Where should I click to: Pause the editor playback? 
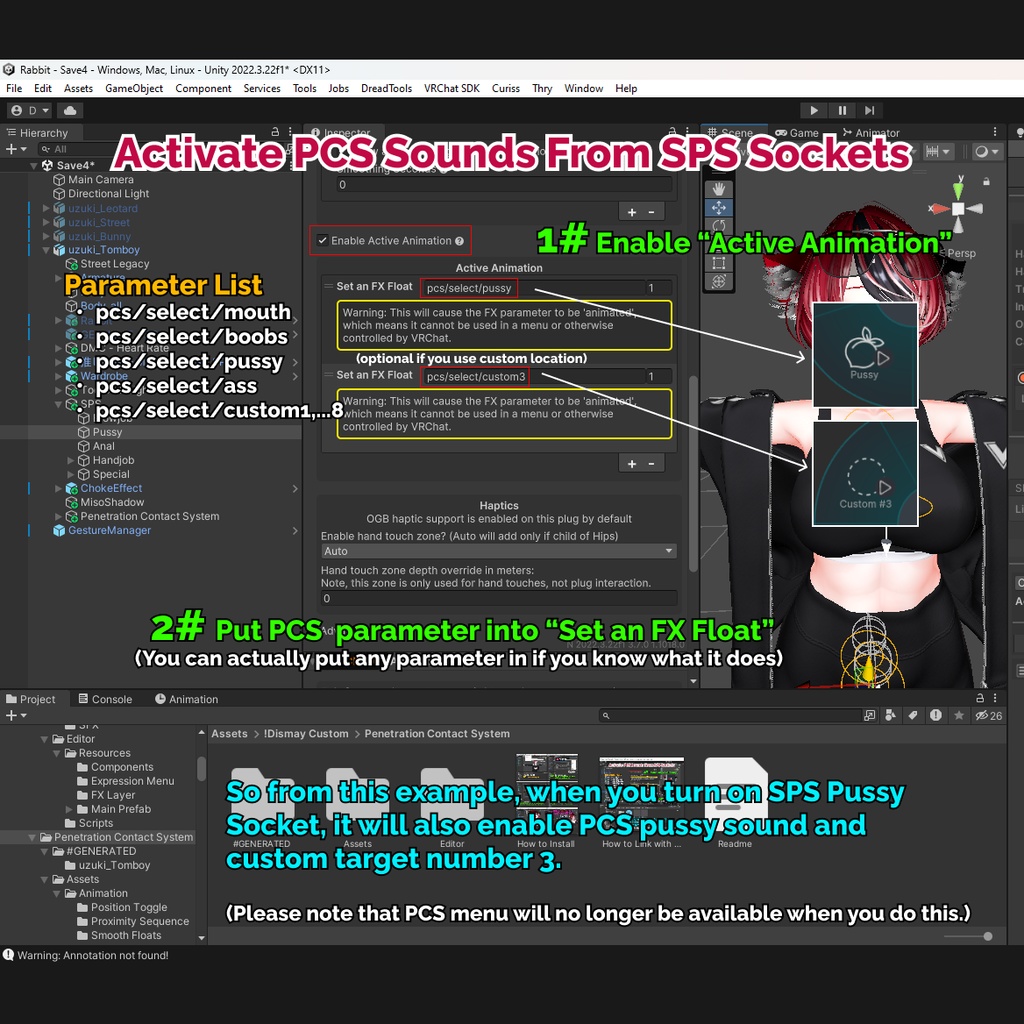(x=842, y=110)
